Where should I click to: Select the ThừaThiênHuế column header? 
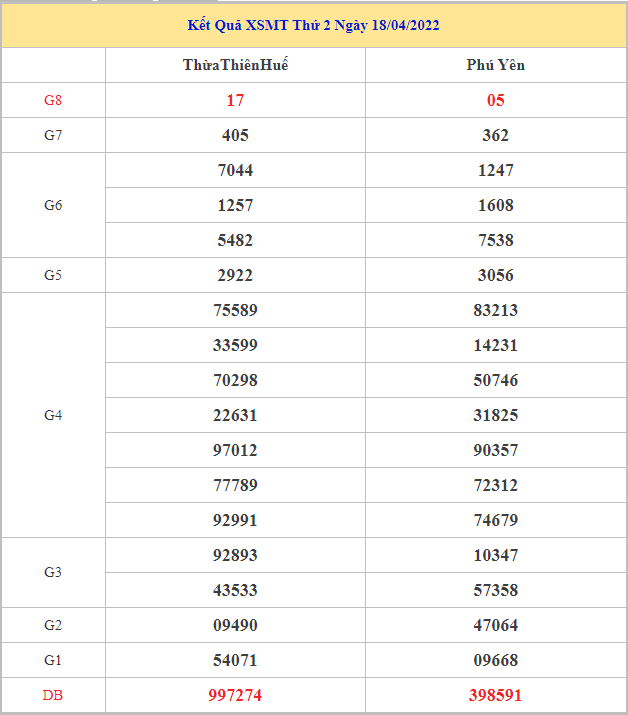[235, 65]
